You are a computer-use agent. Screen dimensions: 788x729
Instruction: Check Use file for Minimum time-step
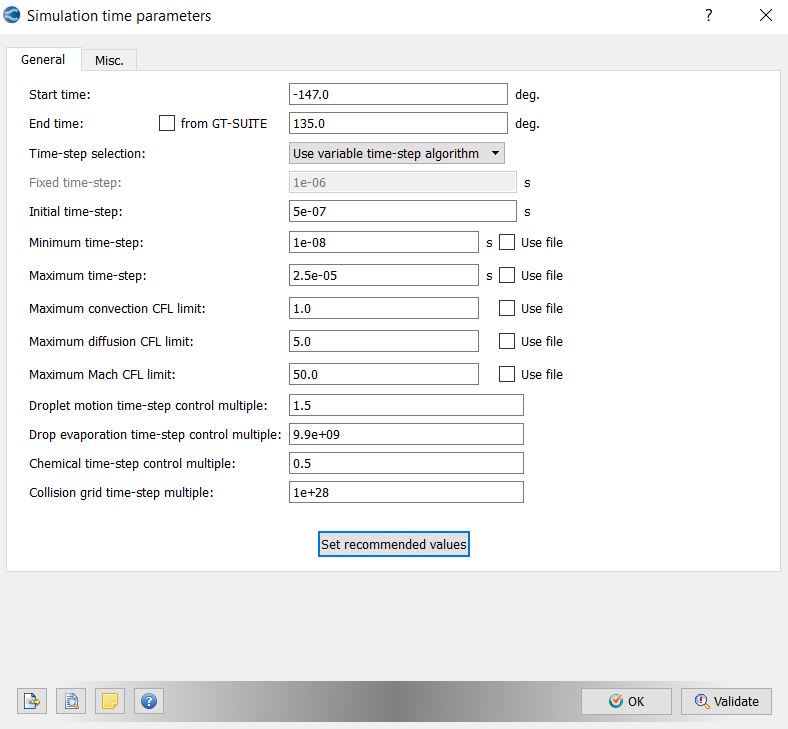click(507, 242)
